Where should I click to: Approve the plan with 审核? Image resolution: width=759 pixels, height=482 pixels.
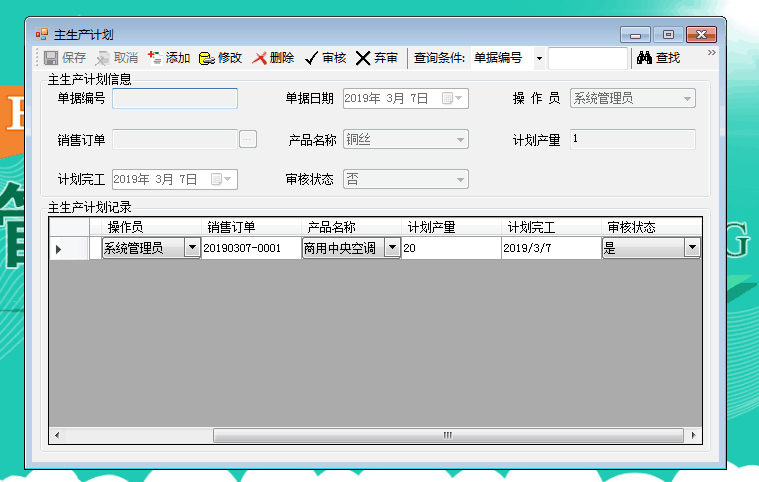tap(326, 58)
